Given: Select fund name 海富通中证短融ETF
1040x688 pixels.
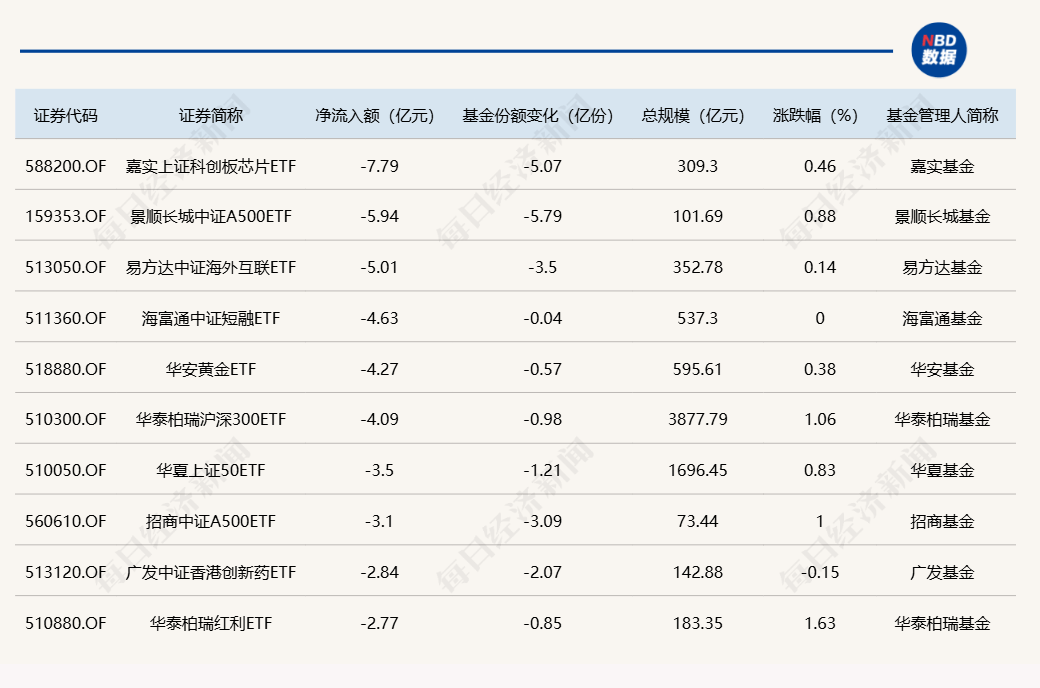Looking at the screenshot, I should pos(211,318).
